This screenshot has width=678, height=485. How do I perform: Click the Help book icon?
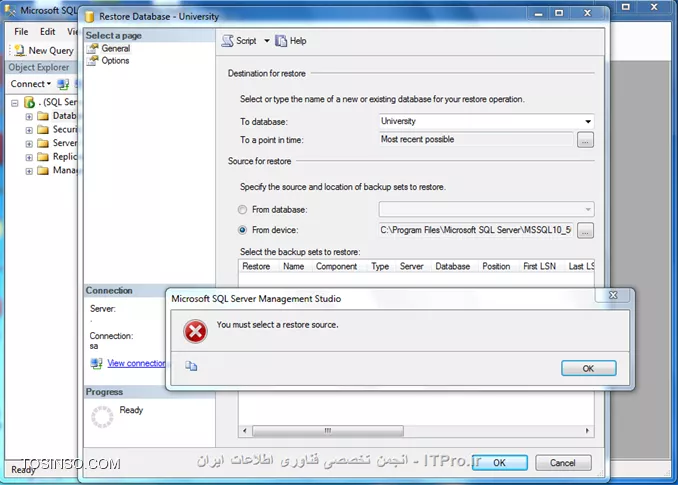281,41
